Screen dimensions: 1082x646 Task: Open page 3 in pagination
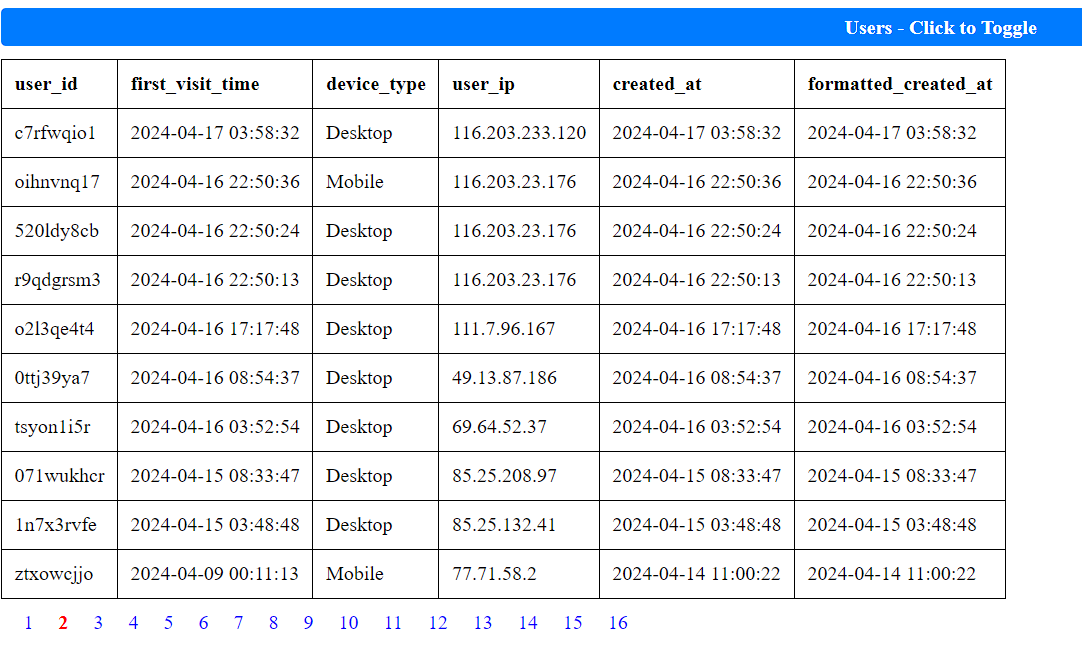coord(98,623)
